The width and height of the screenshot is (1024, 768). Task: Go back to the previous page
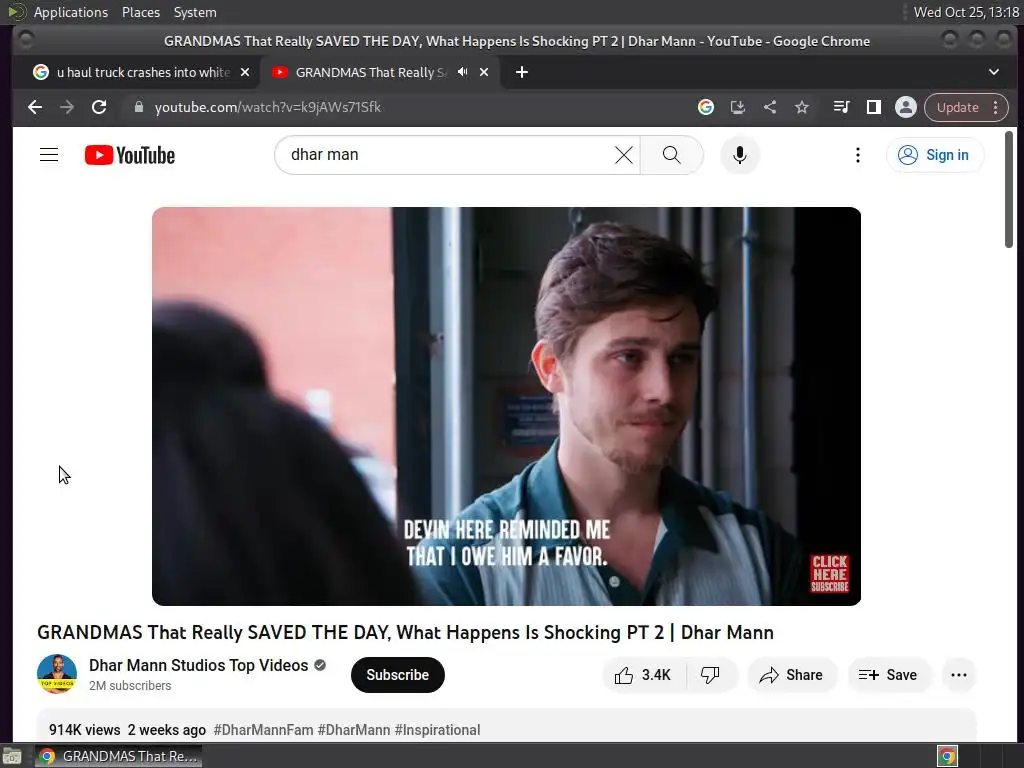(x=35, y=107)
